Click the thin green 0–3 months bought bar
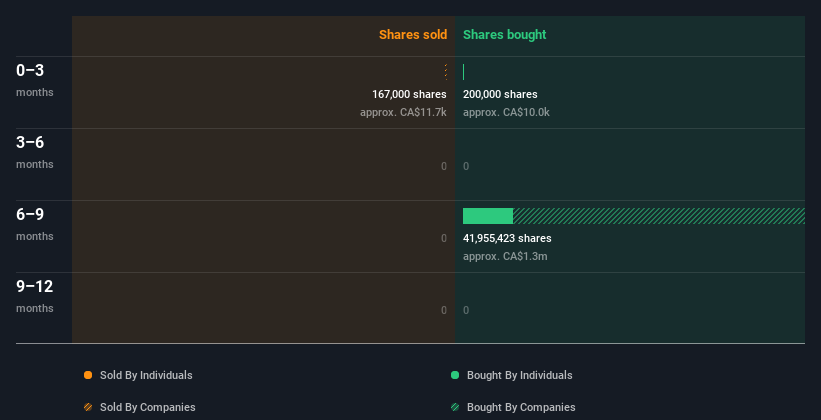821x420 pixels. [x=463, y=72]
